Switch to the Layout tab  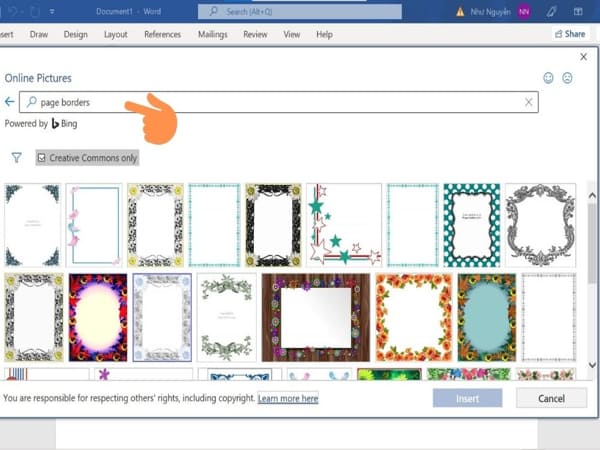tap(116, 34)
